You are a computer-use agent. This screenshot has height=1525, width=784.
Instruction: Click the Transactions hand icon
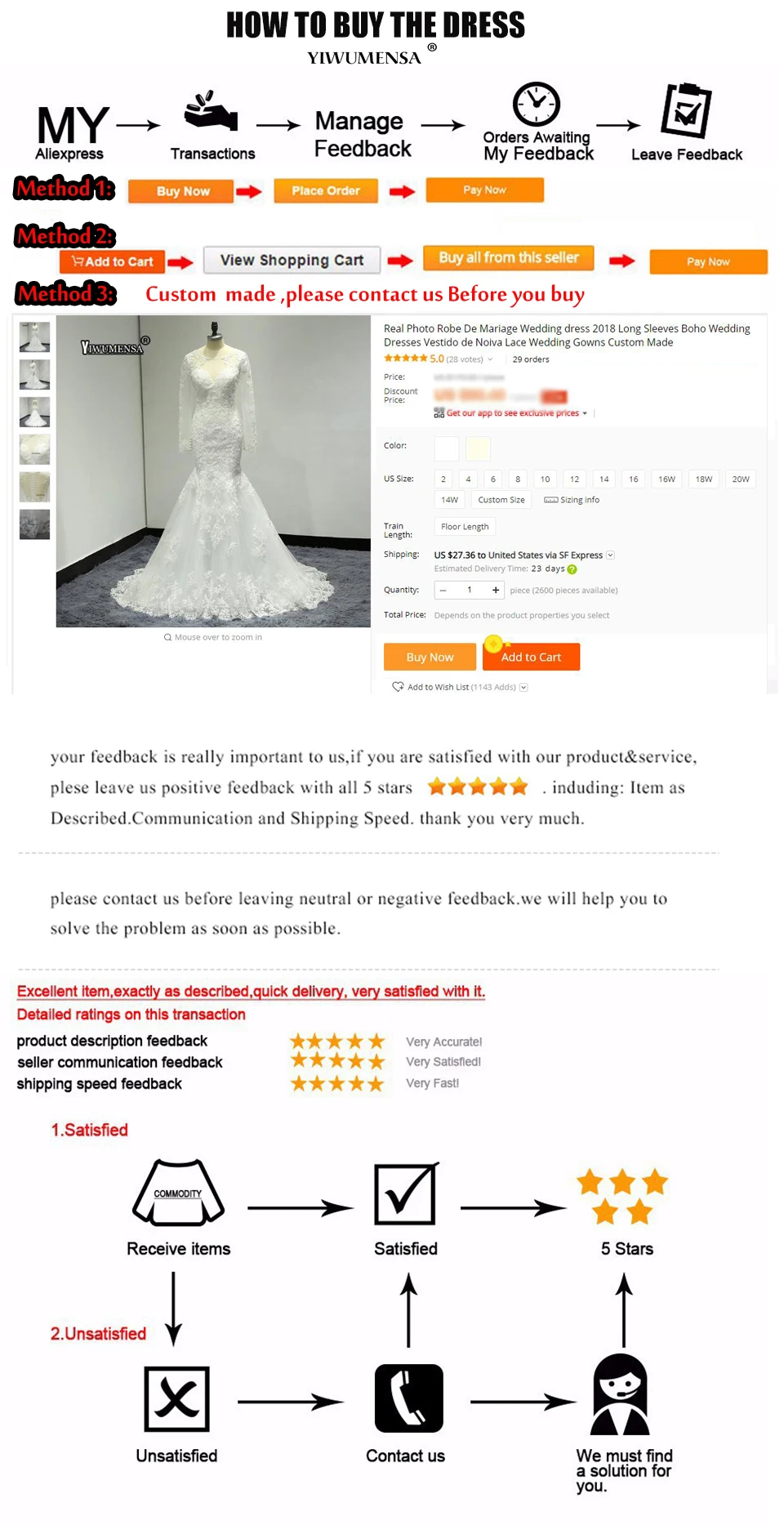click(211, 110)
